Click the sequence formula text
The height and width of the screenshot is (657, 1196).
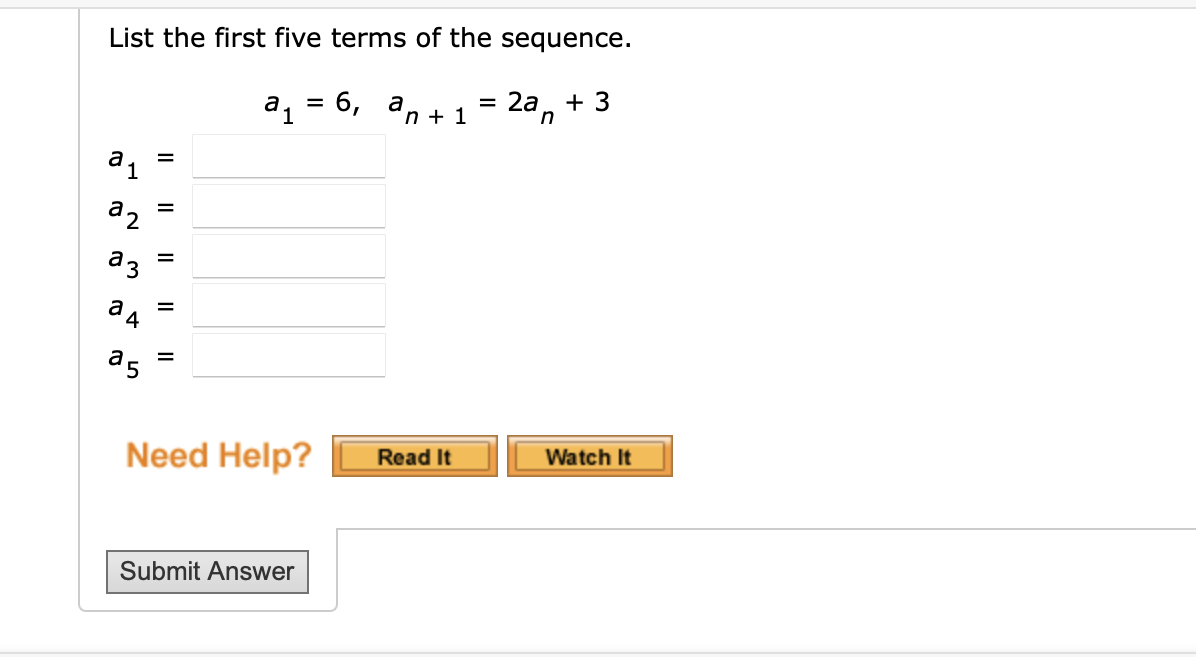tap(437, 101)
